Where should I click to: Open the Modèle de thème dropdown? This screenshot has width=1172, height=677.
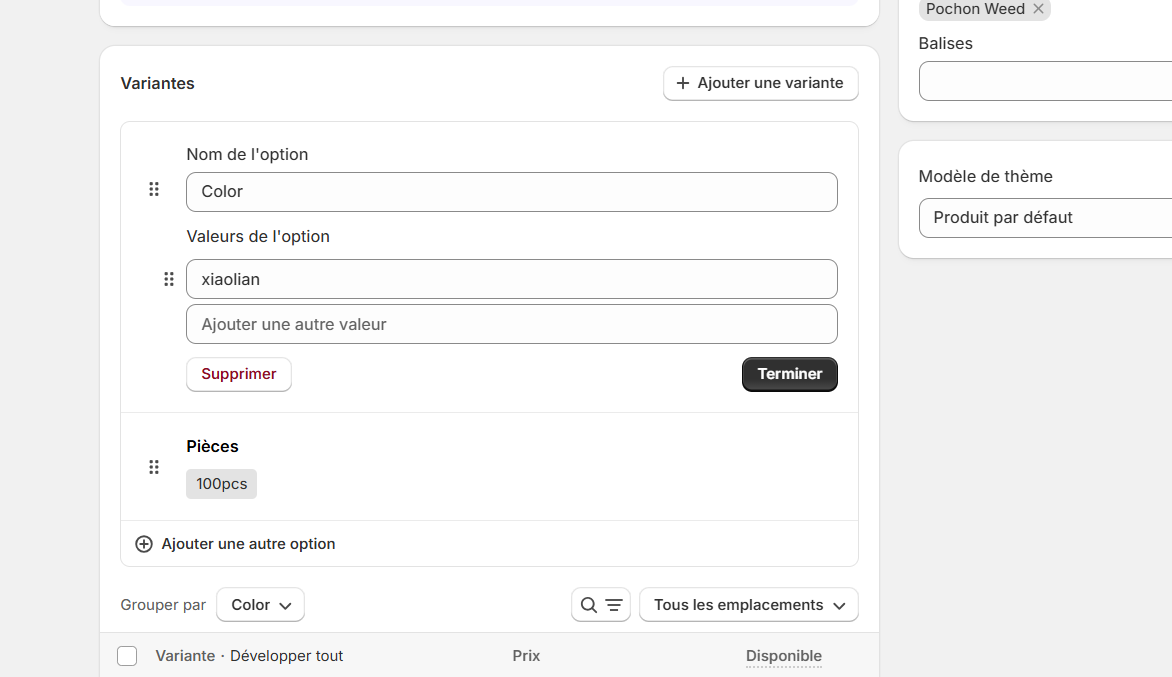(1045, 217)
